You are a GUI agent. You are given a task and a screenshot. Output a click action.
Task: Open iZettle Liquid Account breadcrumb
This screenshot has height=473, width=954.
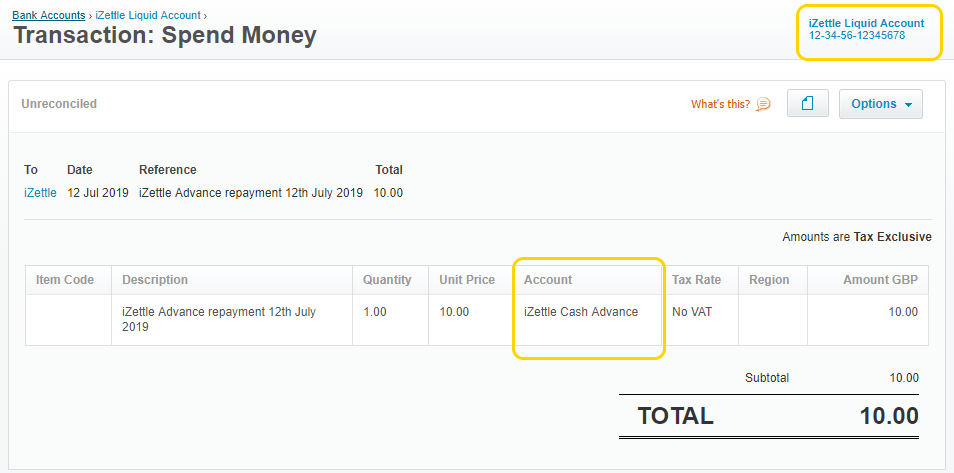click(148, 15)
